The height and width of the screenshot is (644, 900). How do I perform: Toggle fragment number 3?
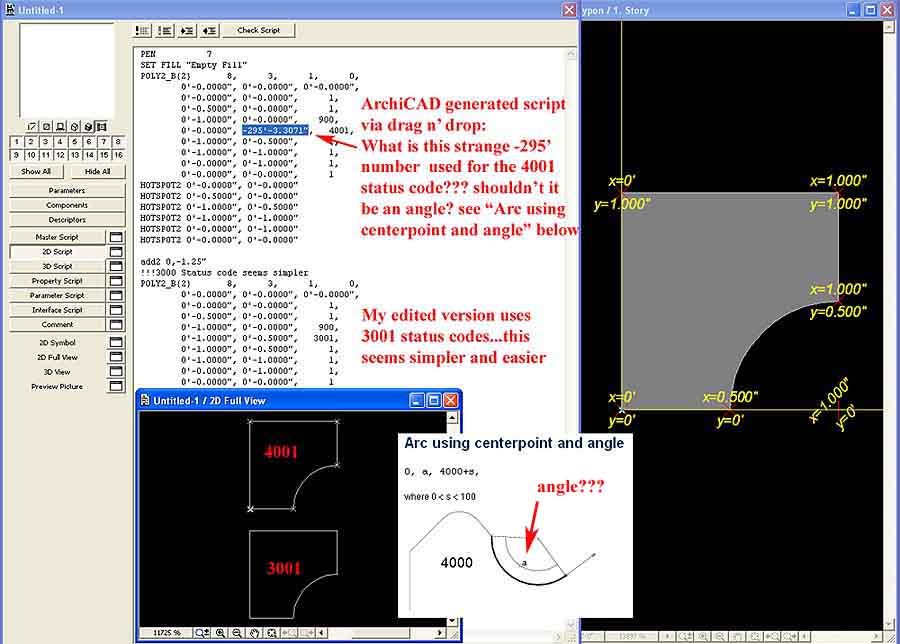point(45,141)
